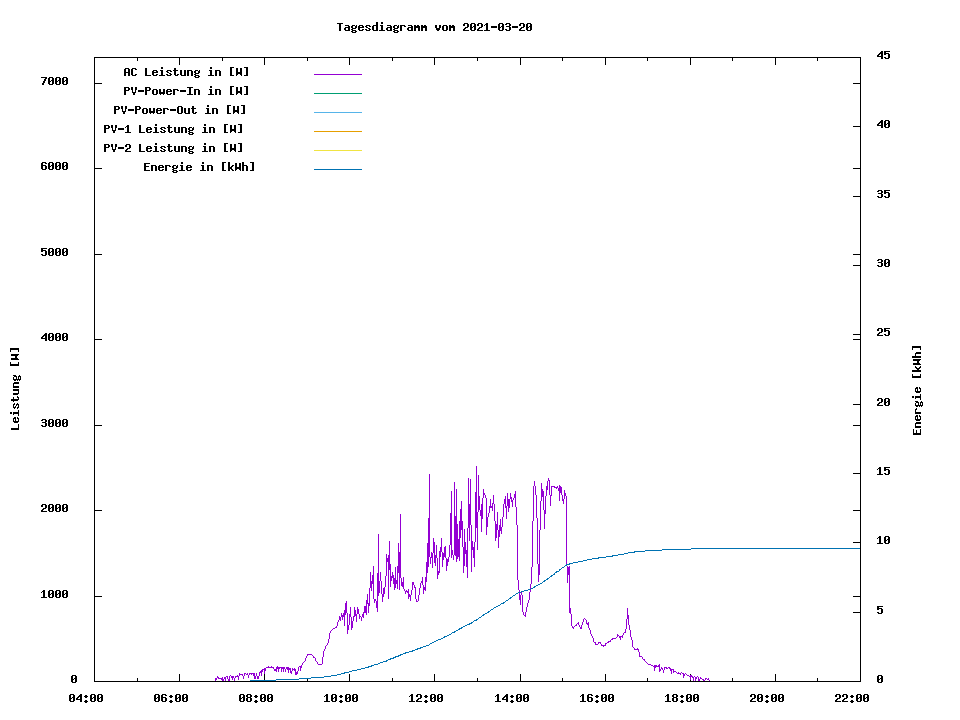Click the right axis label 'Energie [kWh]'
960x720 pixels.
[917, 390]
